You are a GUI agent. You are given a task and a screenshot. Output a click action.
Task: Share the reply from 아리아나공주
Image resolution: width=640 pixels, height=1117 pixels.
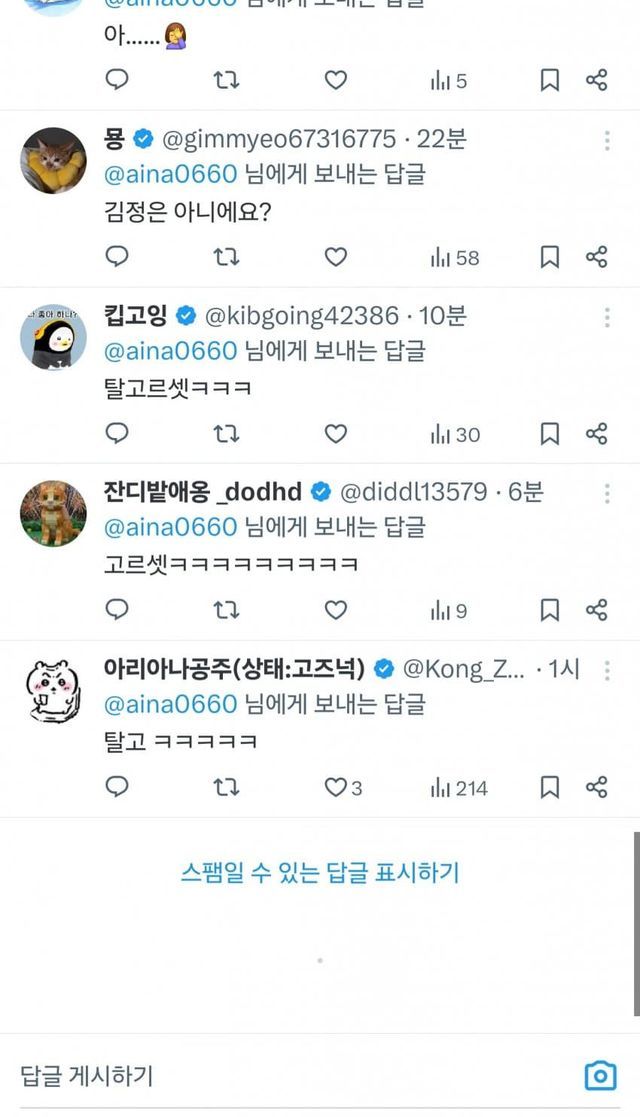click(x=597, y=788)
